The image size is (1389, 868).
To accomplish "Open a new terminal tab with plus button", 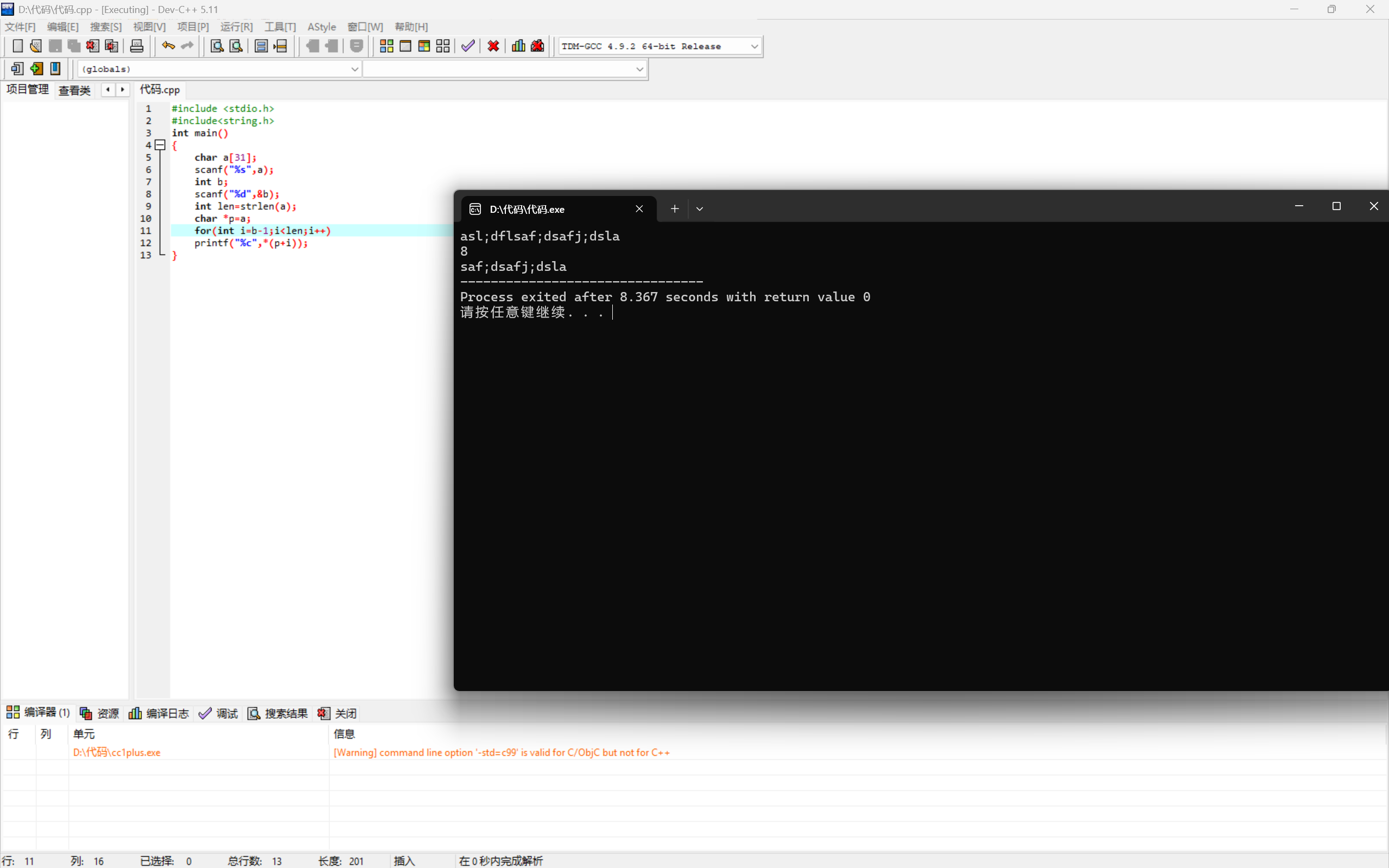I will click(x=674, y=209).
